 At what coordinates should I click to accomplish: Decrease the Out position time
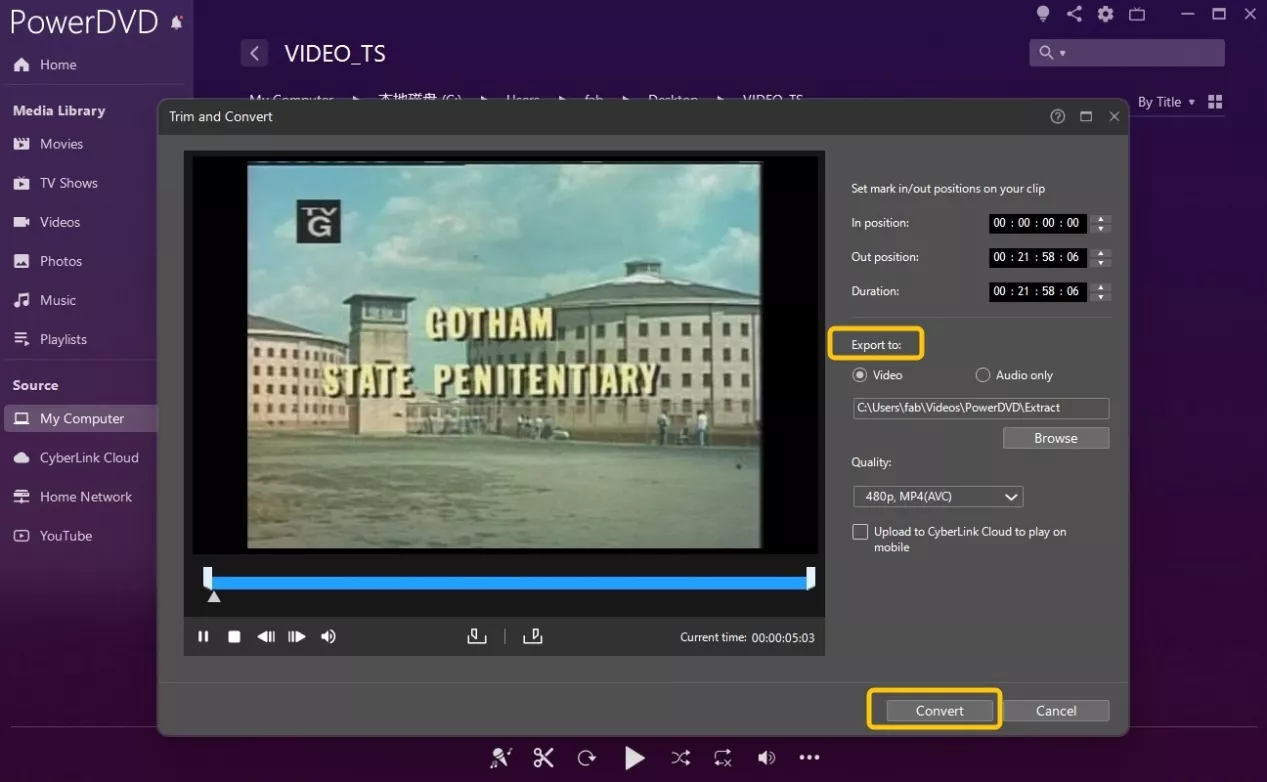[1101, 262]
